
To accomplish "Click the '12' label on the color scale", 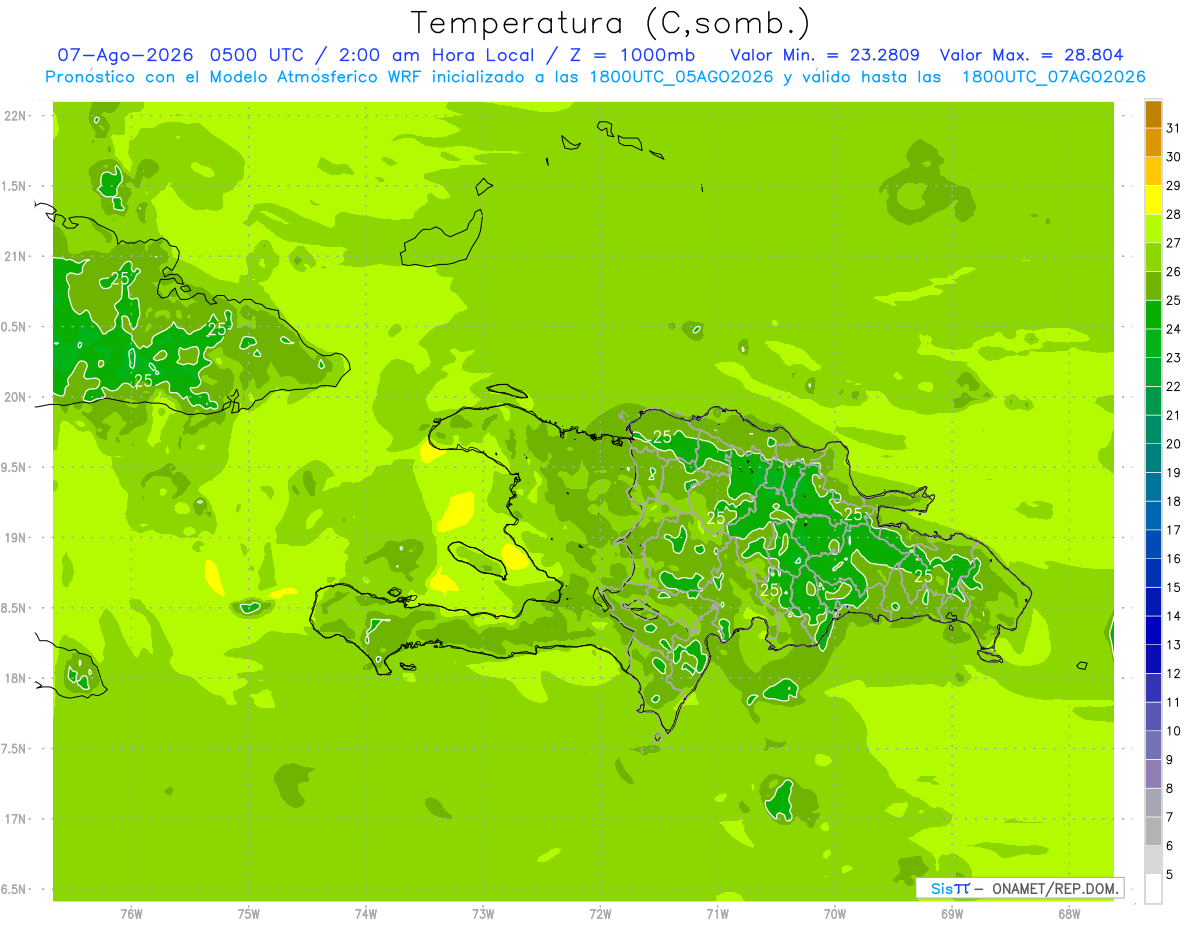I will click(1173, 674).
